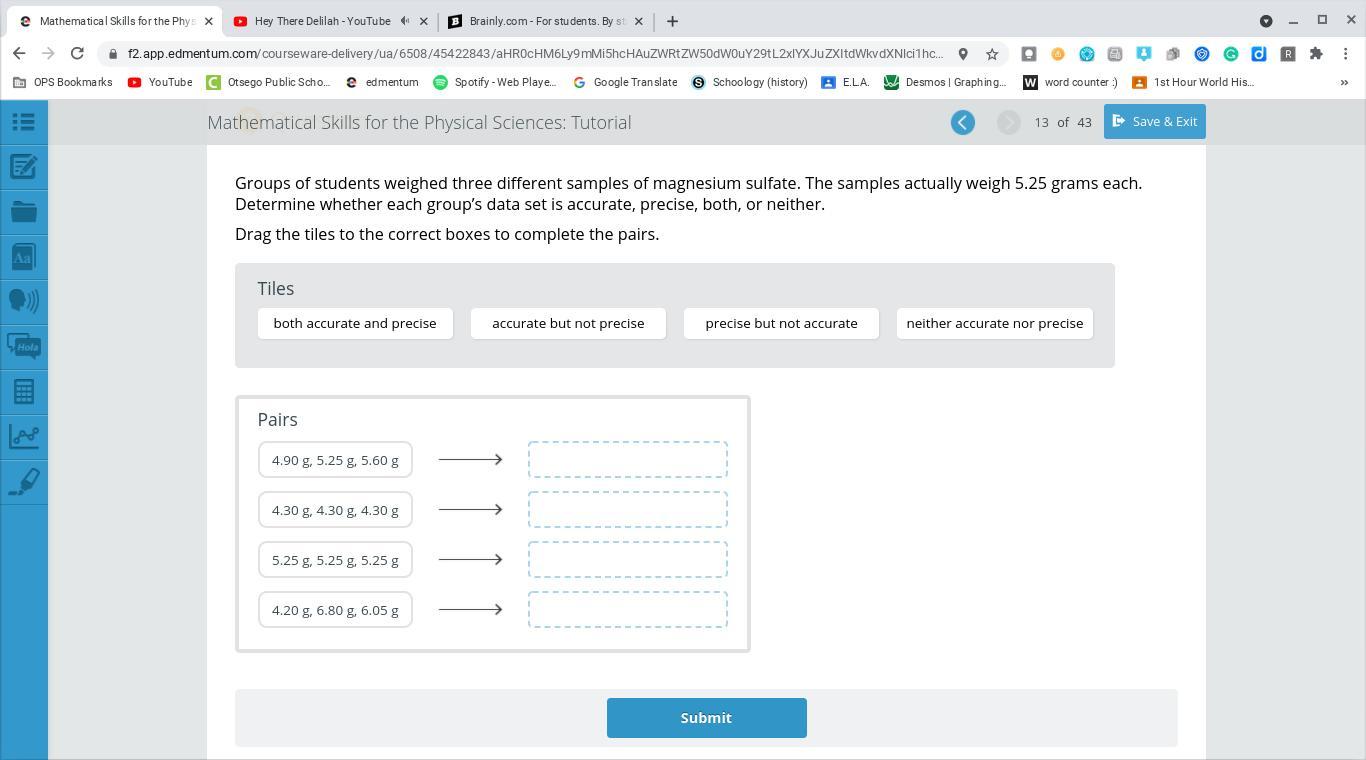
Task: Click the '4.30 g, 4.30 g, 4.30 g' data set
Action: 335,510
